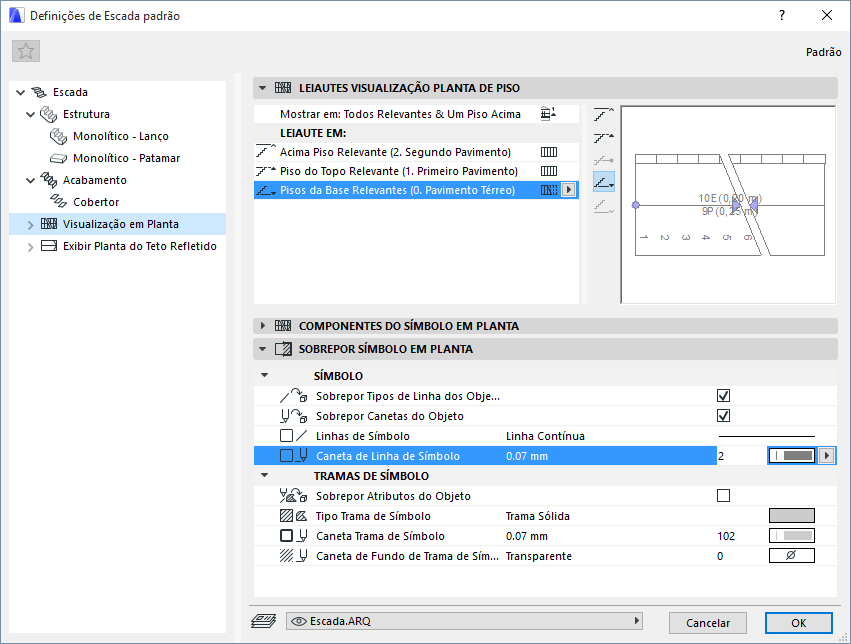This screenshot has width=851, height=644.
Task: Click the Cancelar button
Action: pos(708,623)
